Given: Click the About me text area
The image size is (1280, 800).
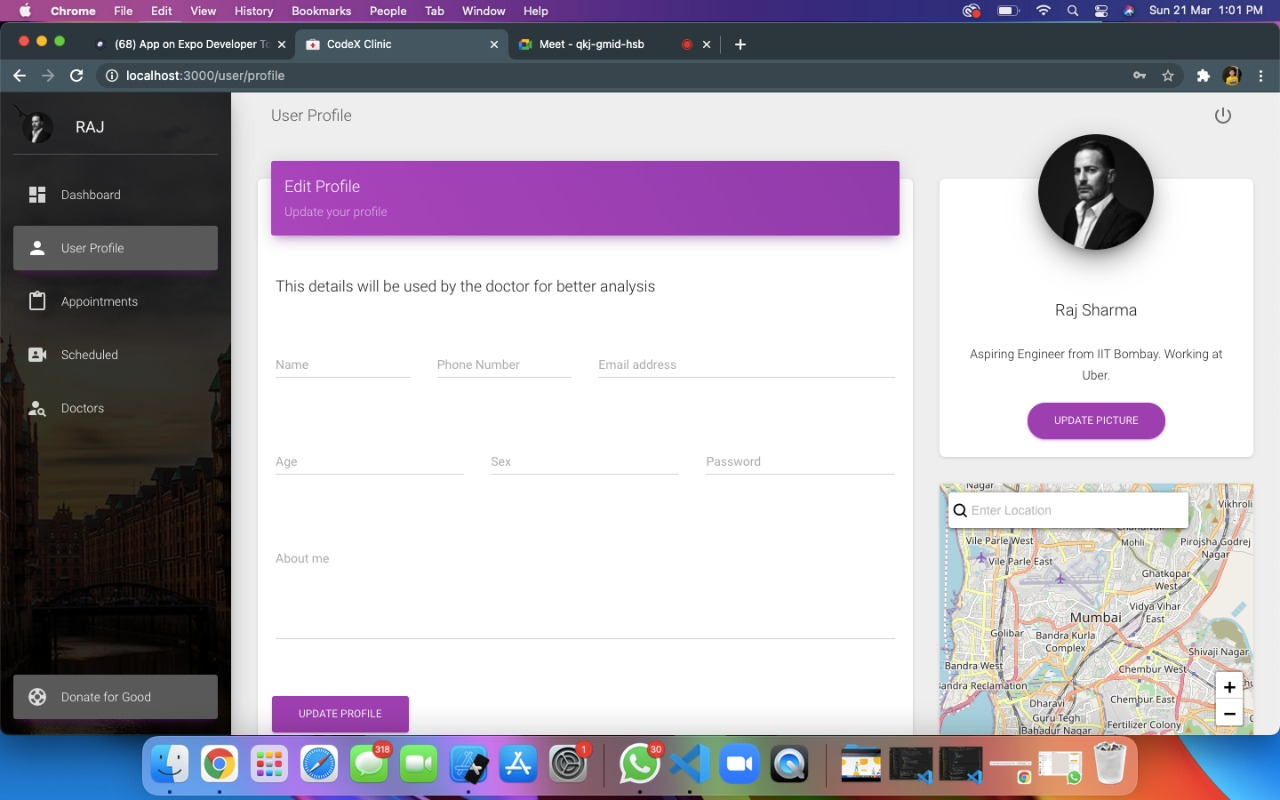Looking at the screenshot, I should point(585,592).
